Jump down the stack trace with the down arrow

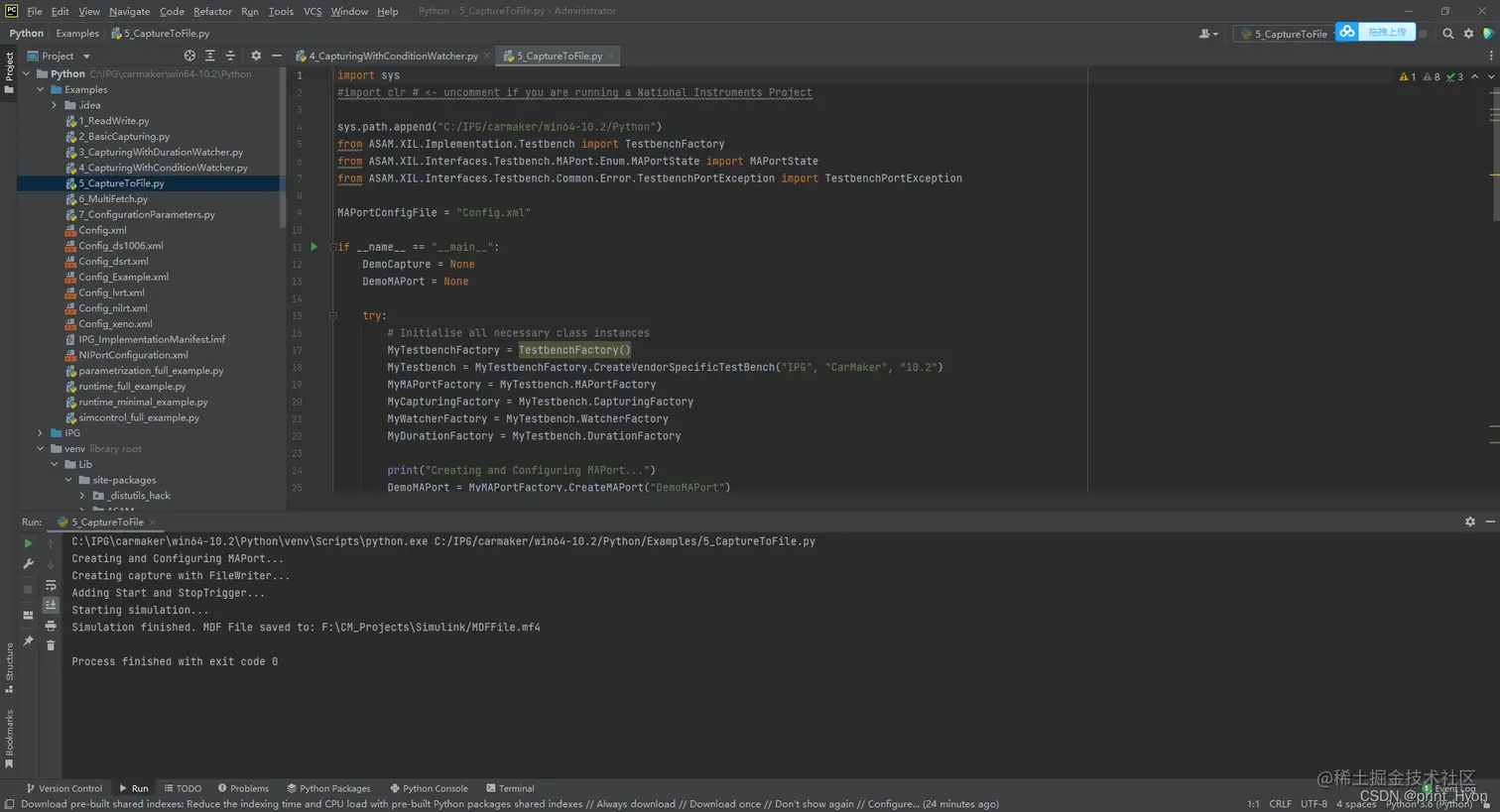click(51, 564)
